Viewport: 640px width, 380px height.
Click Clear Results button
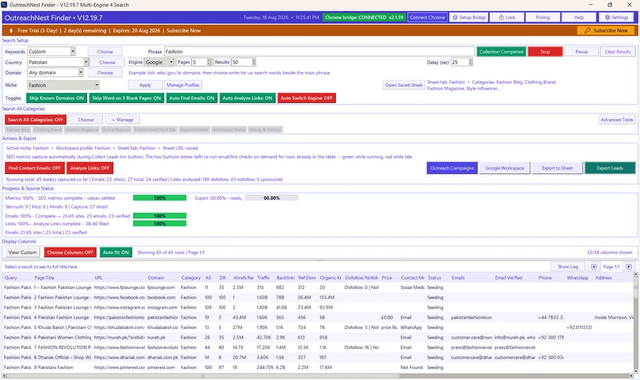pyautogui.click(x=618, y=52)
